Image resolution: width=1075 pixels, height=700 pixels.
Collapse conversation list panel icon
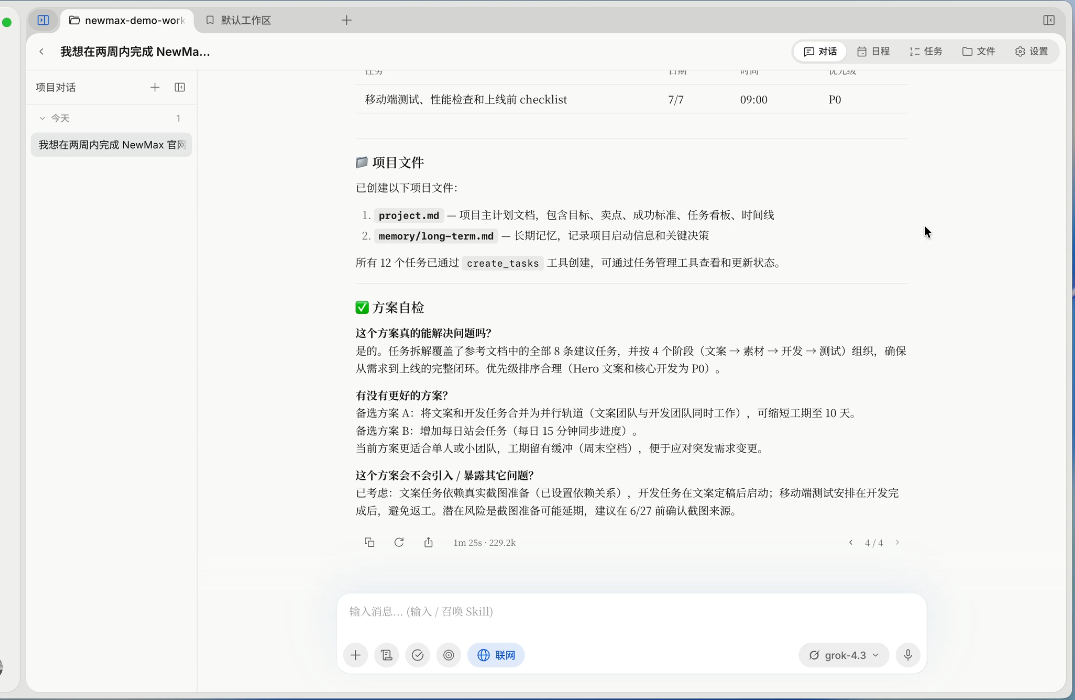click(x=180, y=87)
